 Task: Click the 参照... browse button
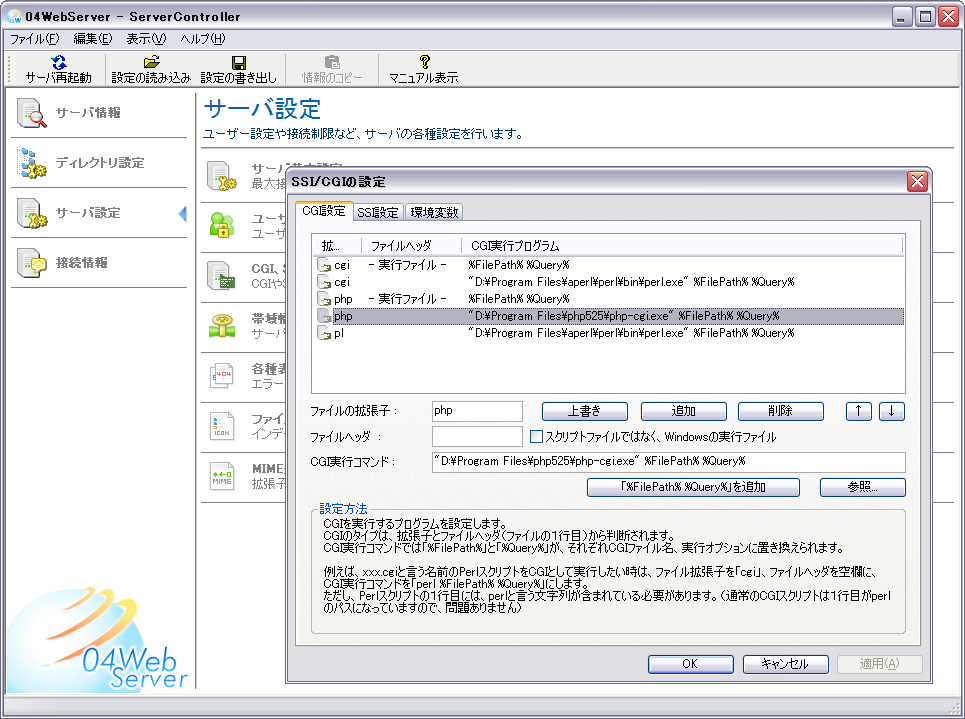(x=863, y=487)
